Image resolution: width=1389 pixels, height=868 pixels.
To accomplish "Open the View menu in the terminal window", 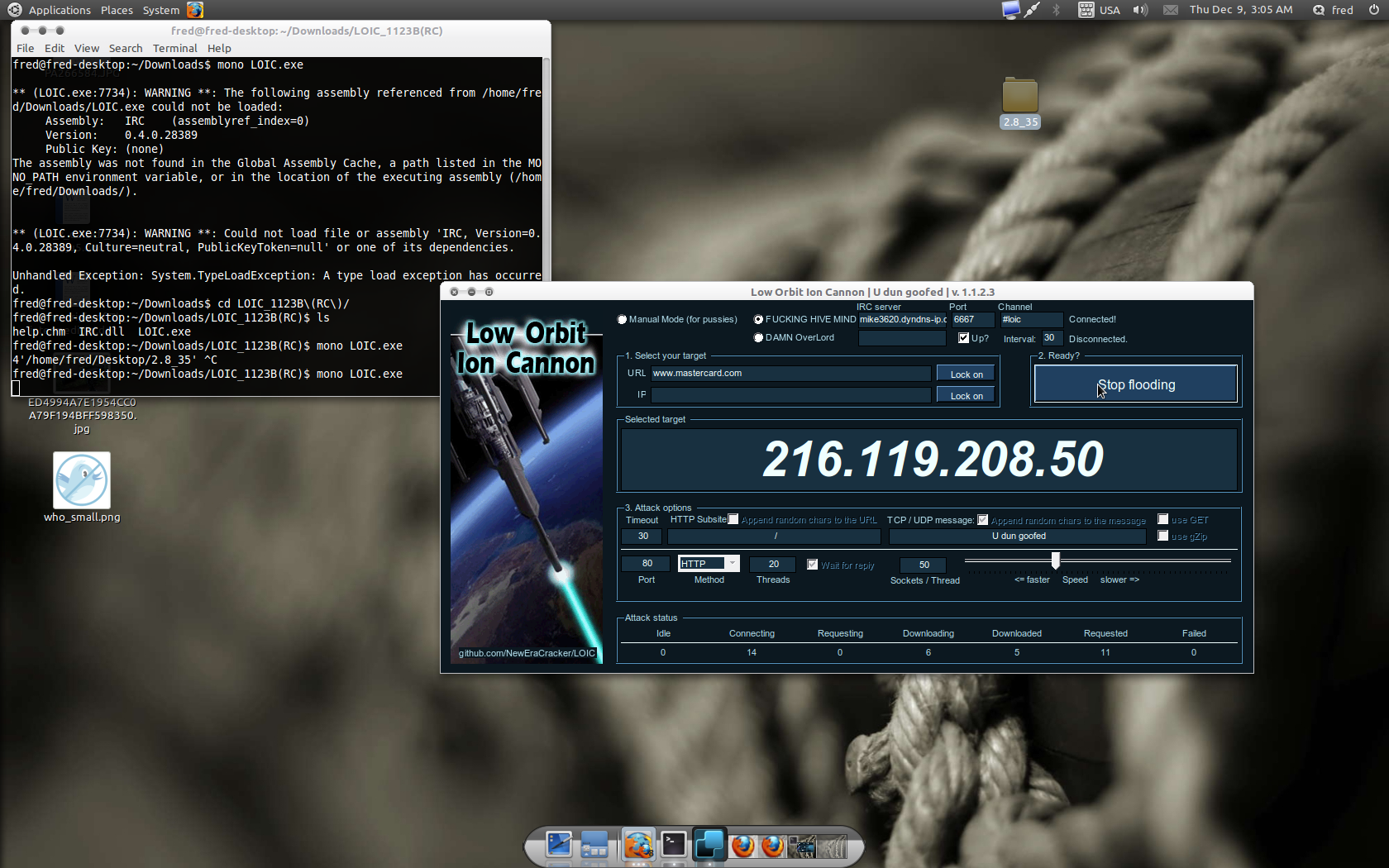I will [x=87, y=48].
